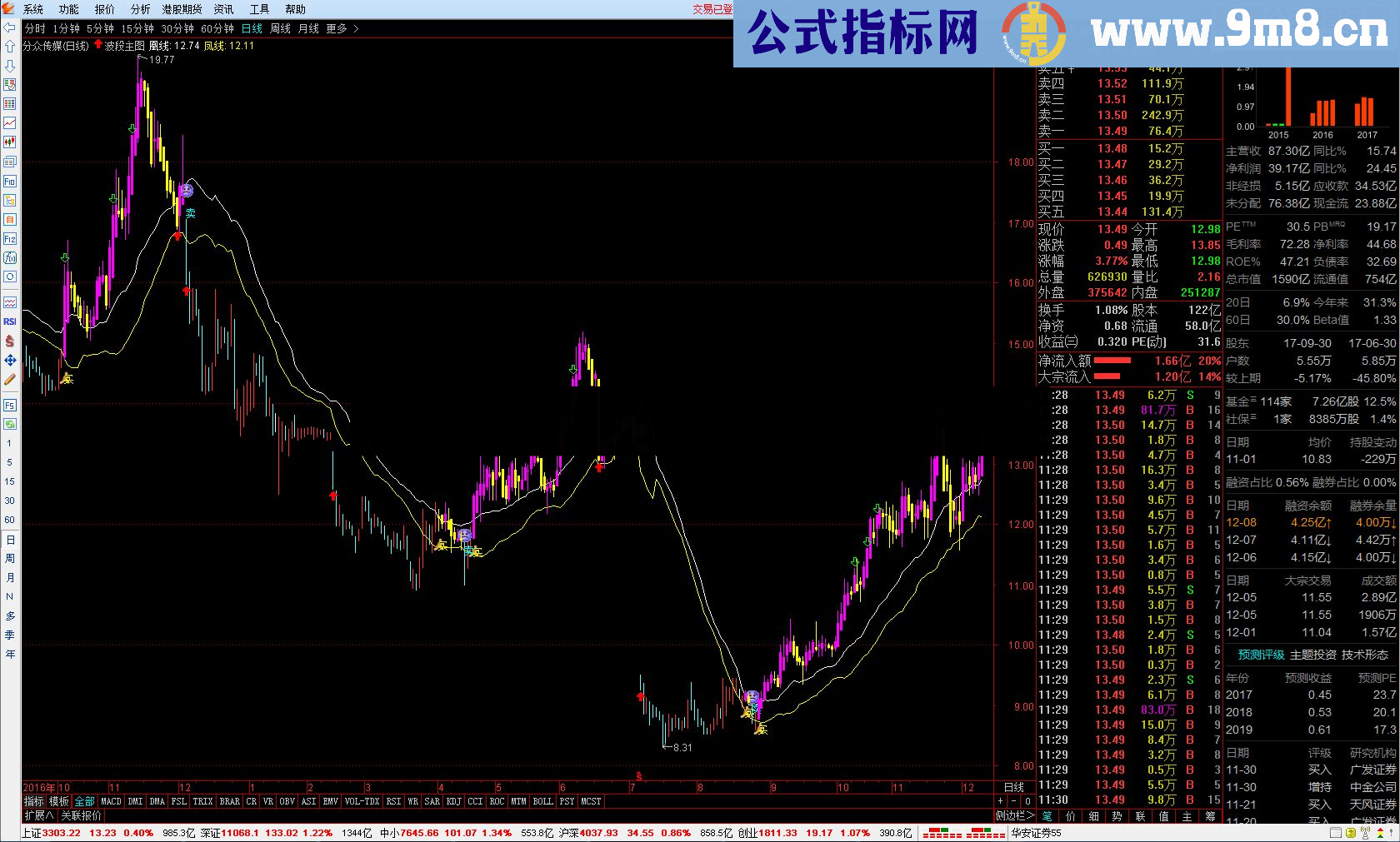Viewport: 1400px width, 842px height.
Task: Click the dollar-sign fund icon in sidebar
Action: click(x=9, y=341)
